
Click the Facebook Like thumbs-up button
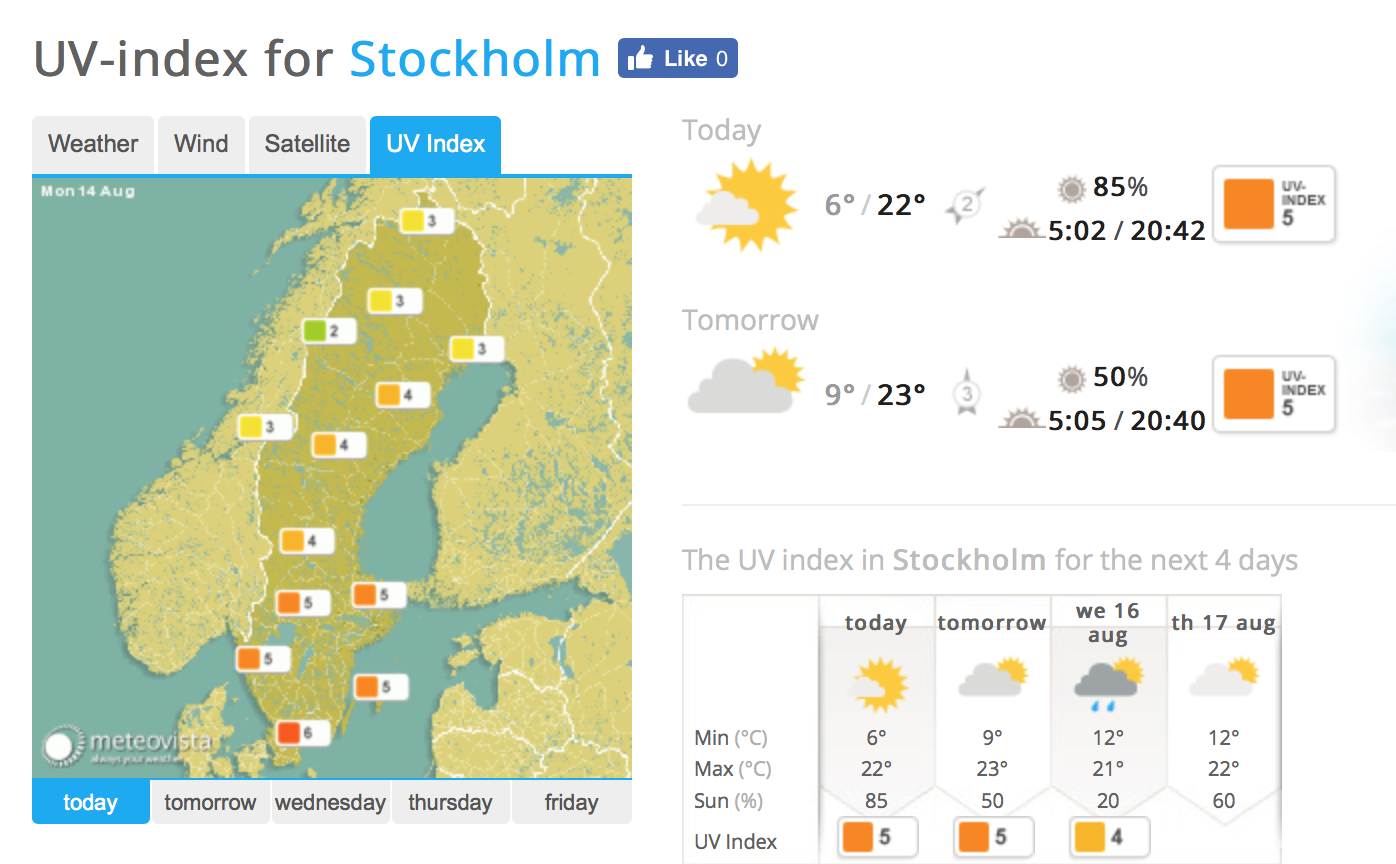[677, 59]
